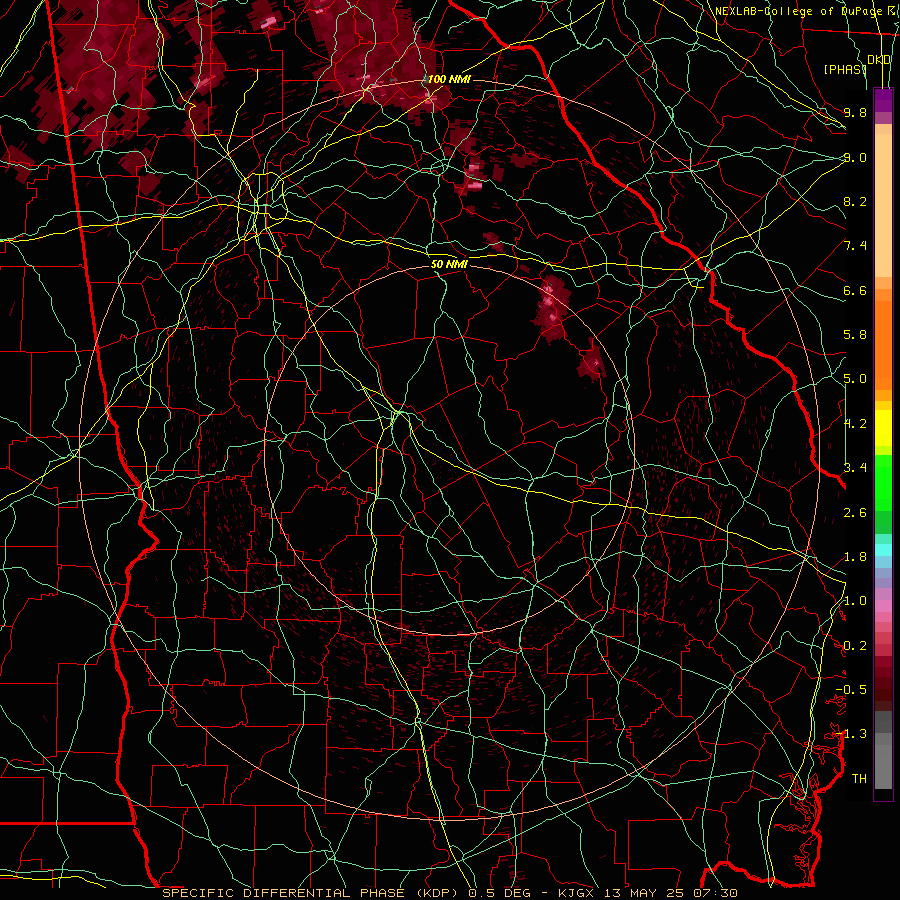This screenshot has width=900, height=900.
Task: Pick the bright yellow segment of the color bar
Action: (883, 428)
